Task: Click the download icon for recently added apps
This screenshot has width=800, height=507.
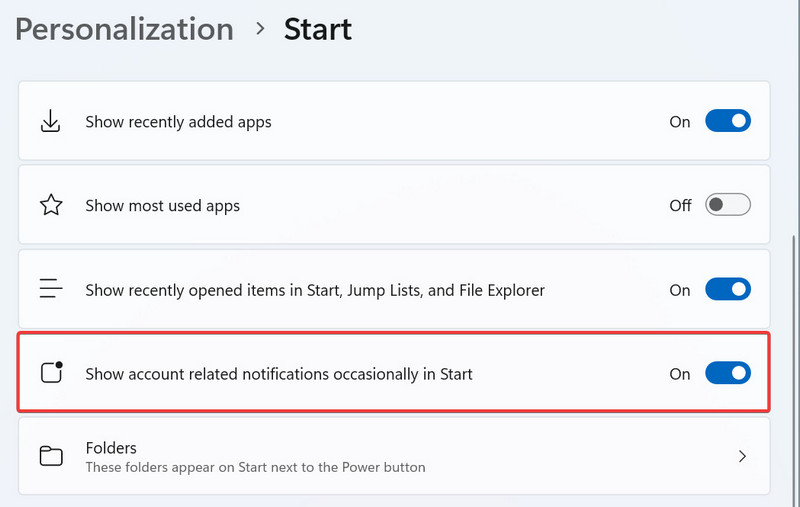Action: point(50,122)
